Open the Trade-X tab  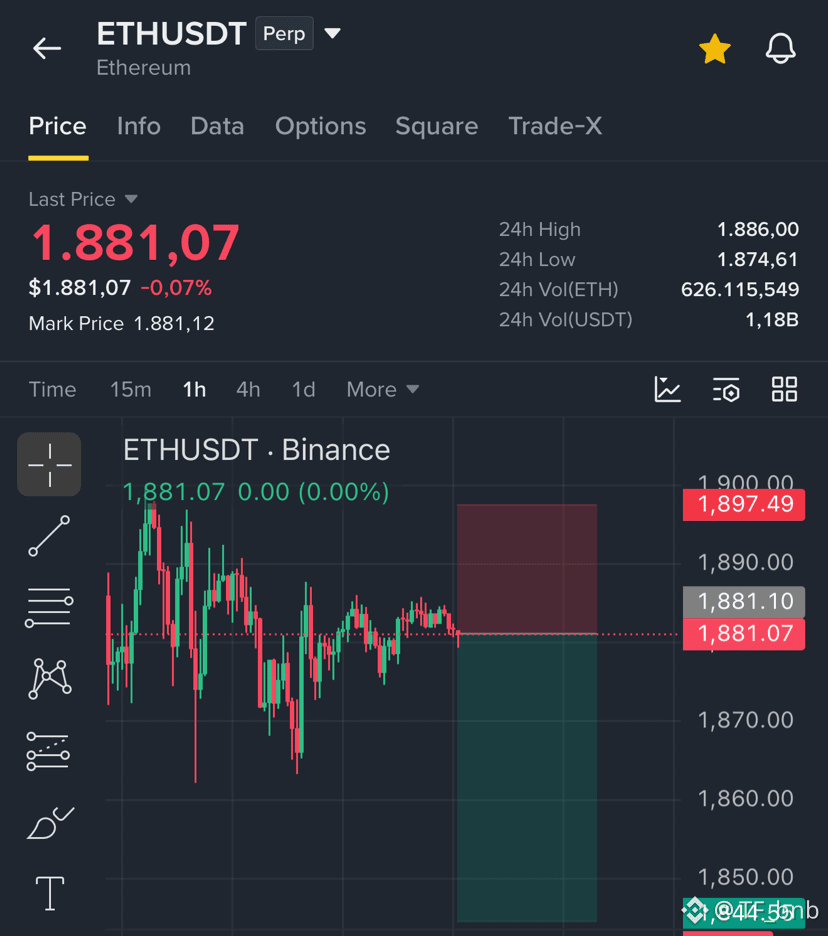[555, 127]
